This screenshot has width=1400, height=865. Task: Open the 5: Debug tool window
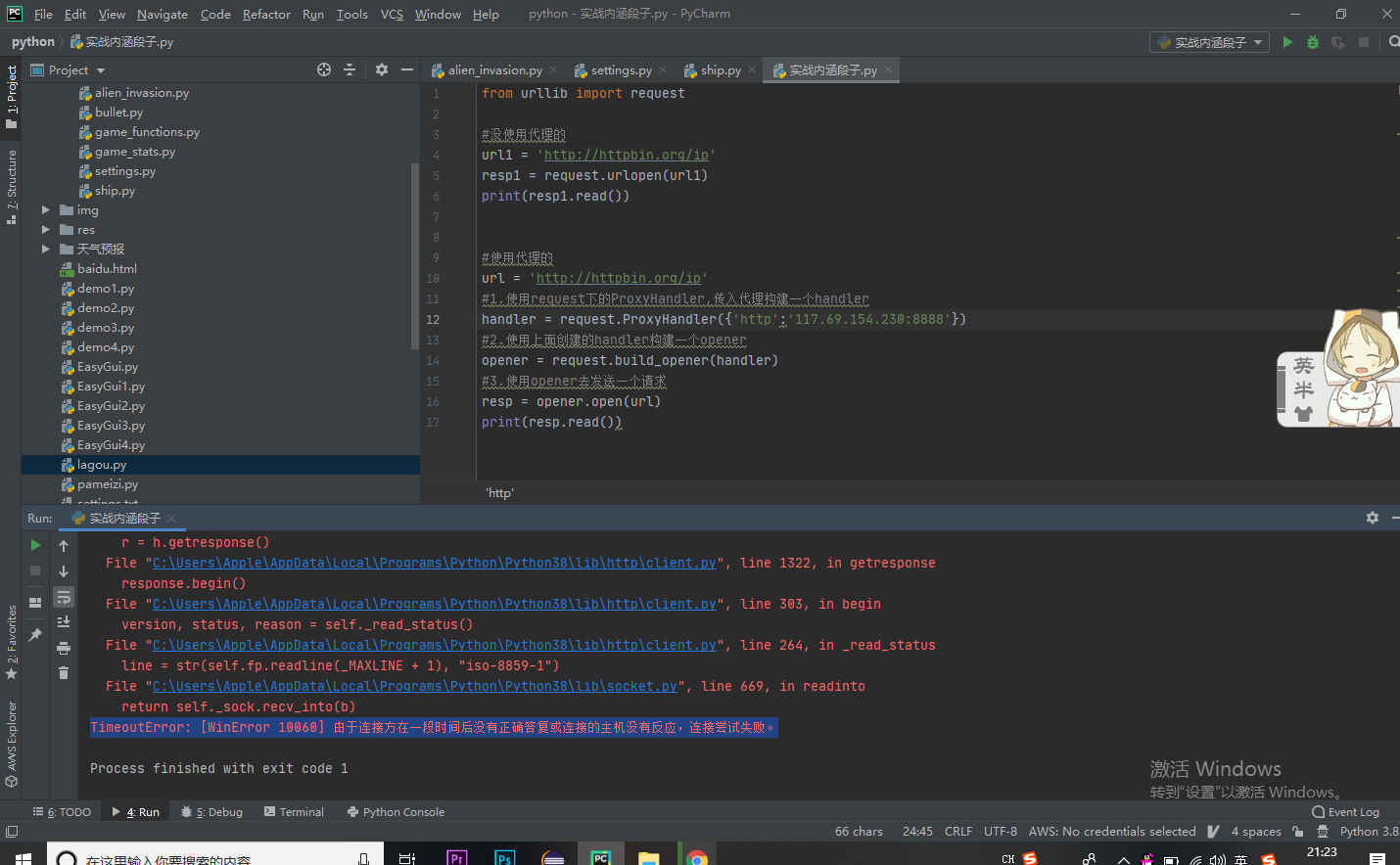[x=211, y=812]
